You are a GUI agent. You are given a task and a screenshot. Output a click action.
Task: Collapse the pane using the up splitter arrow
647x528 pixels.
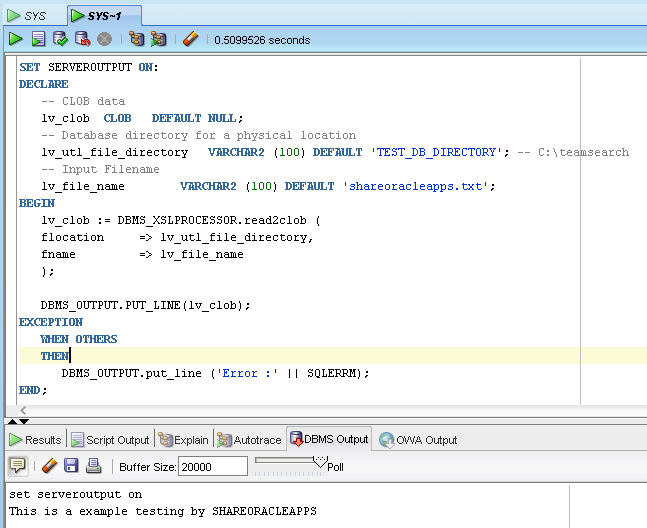(x=12, y=422)
